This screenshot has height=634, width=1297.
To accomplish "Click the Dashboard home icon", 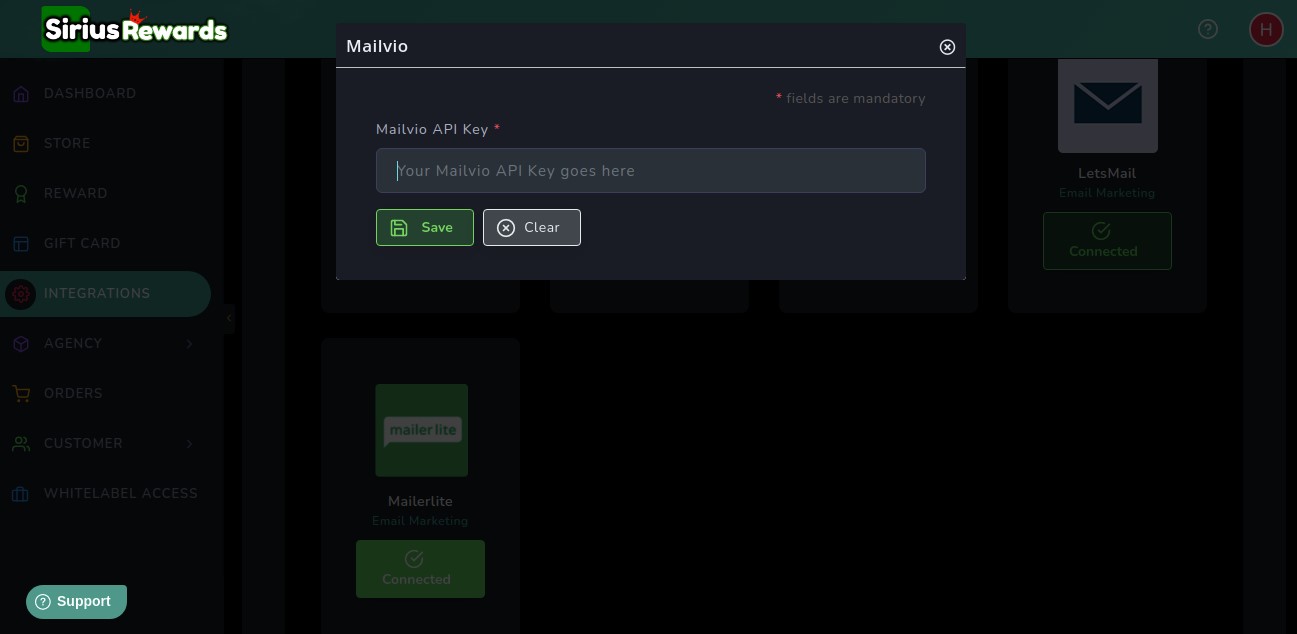I will tap(21, 94).
